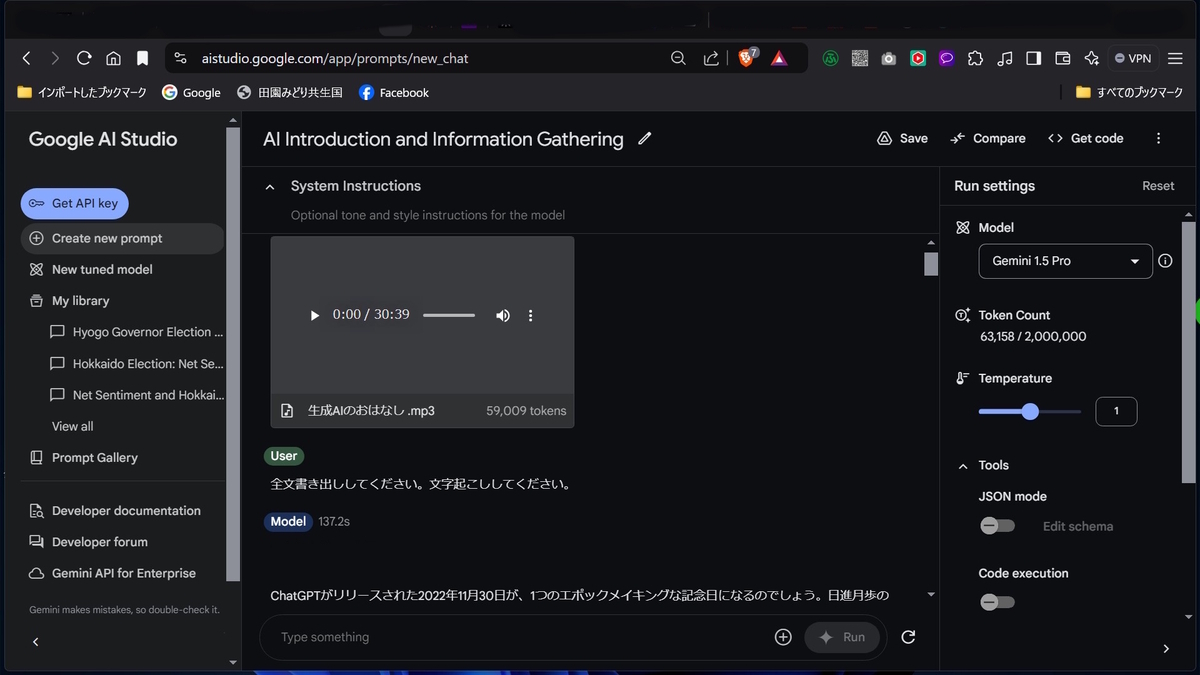This screenshot has height=675, width=1200.
Task: Open the QR code extension icon
Action: [x=859, y=58]
